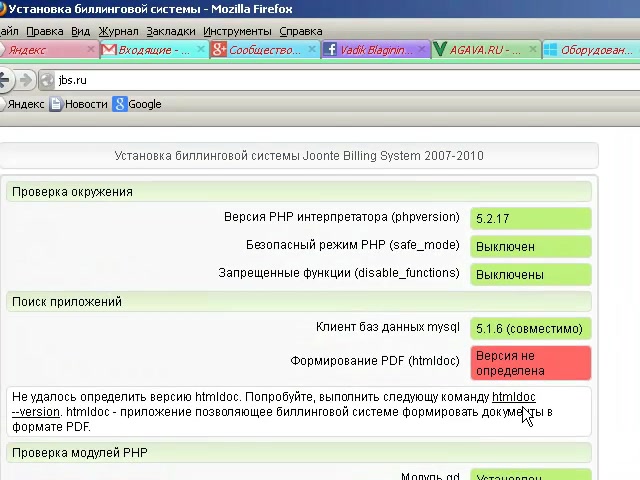
Task: Click the Google+ favicon on the Сообщество tab
Action: (219, 49)
